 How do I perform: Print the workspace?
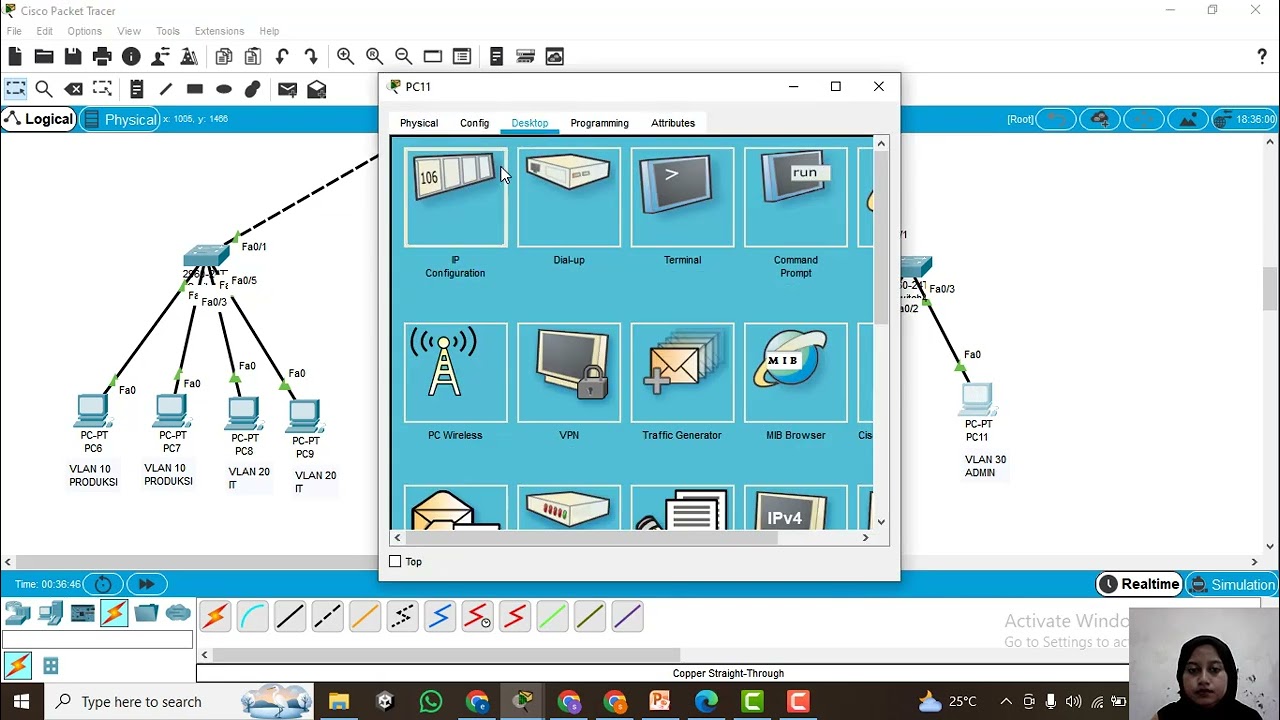pos(102,57)
